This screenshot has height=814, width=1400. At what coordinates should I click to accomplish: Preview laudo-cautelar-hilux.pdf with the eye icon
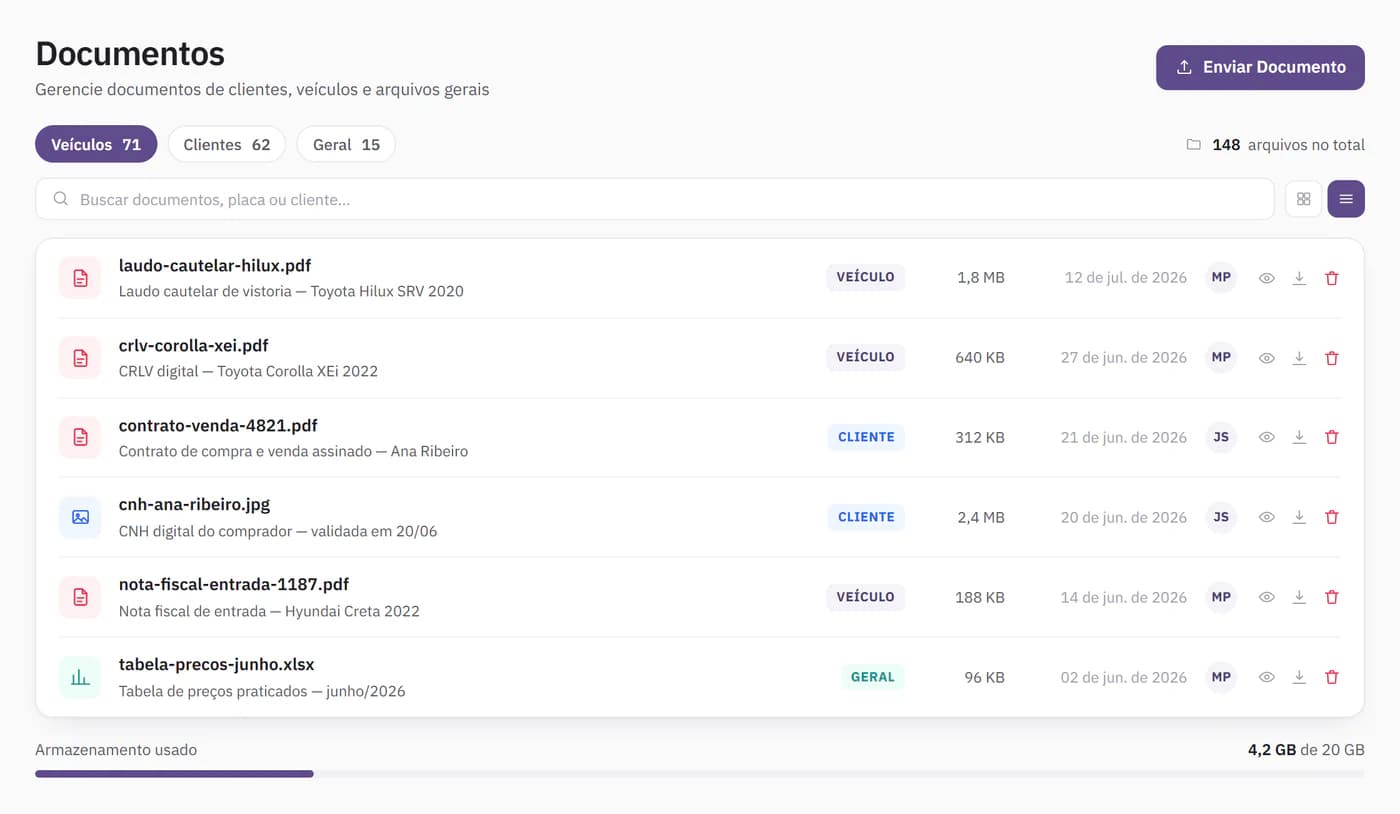[1266, 278]
